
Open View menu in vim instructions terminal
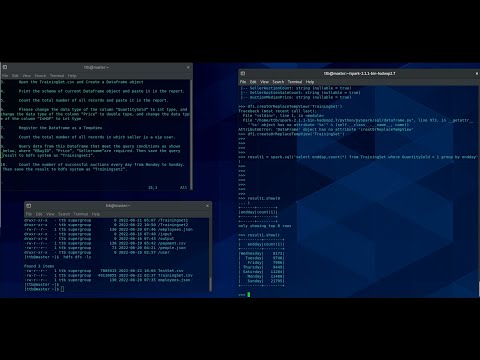26,76
